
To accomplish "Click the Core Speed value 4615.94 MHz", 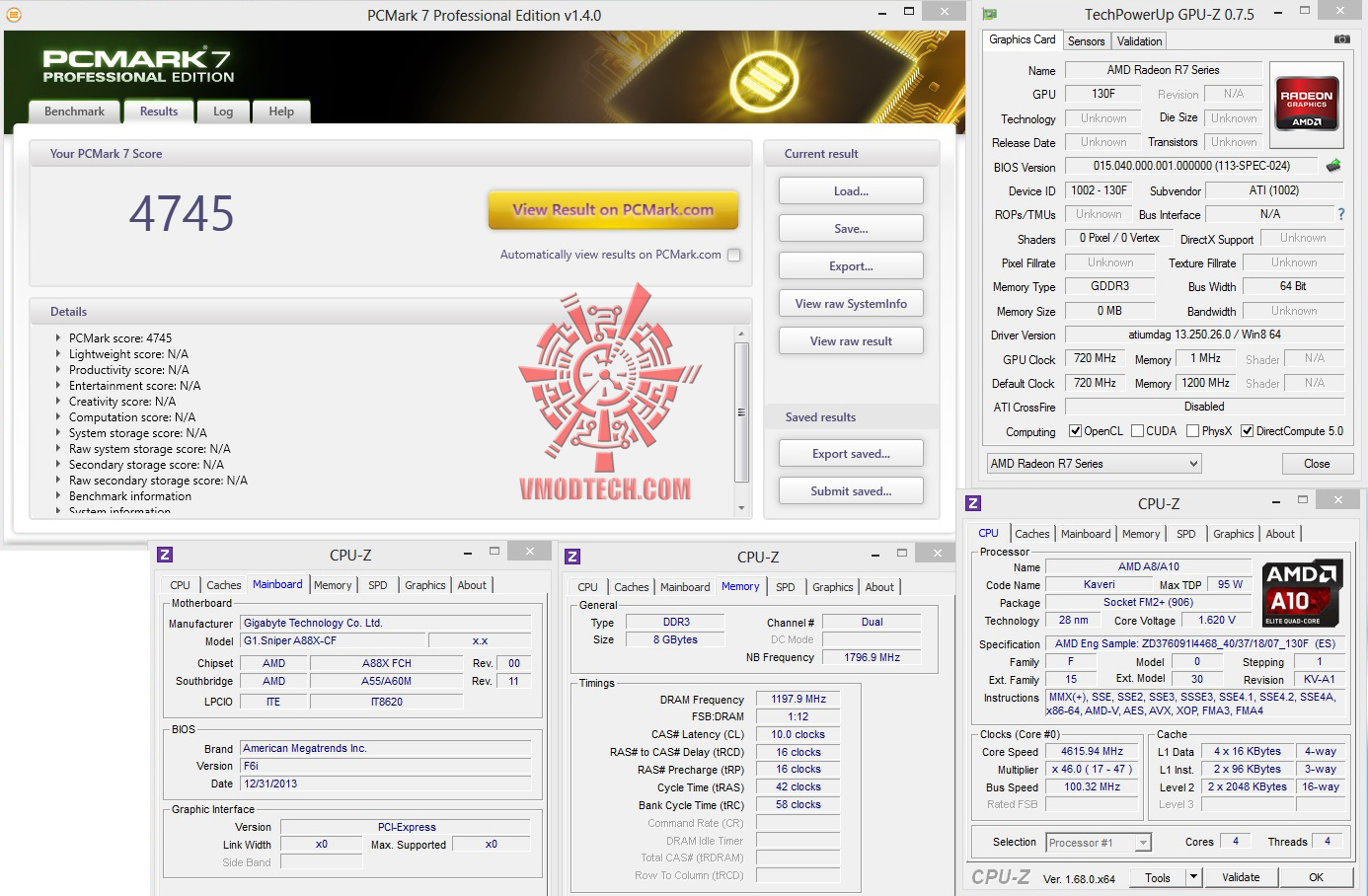I will tap(1092, 751).
